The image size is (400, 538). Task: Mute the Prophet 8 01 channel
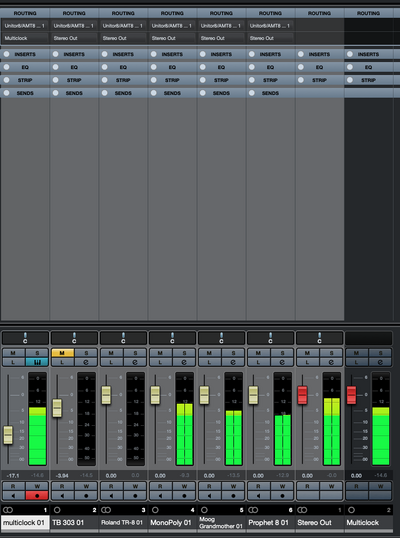[x=258, y=353]
